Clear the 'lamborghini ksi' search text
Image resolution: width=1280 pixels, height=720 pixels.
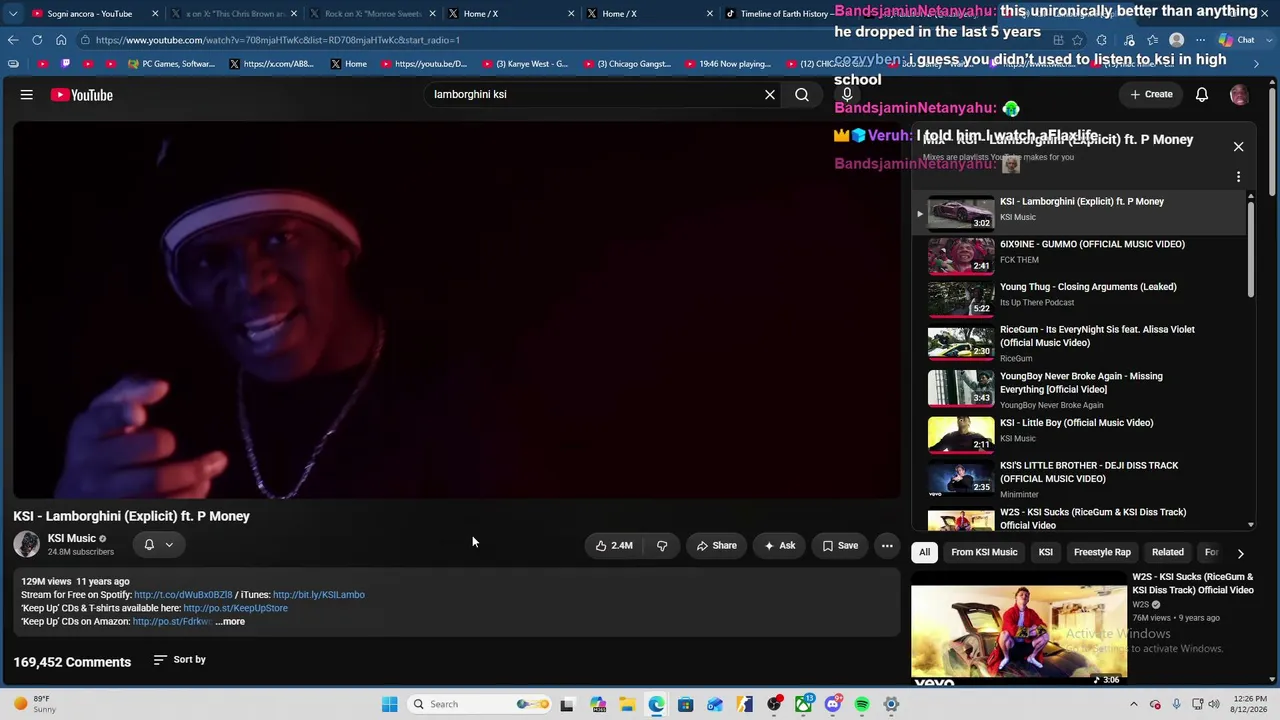[x=770, y=95]
